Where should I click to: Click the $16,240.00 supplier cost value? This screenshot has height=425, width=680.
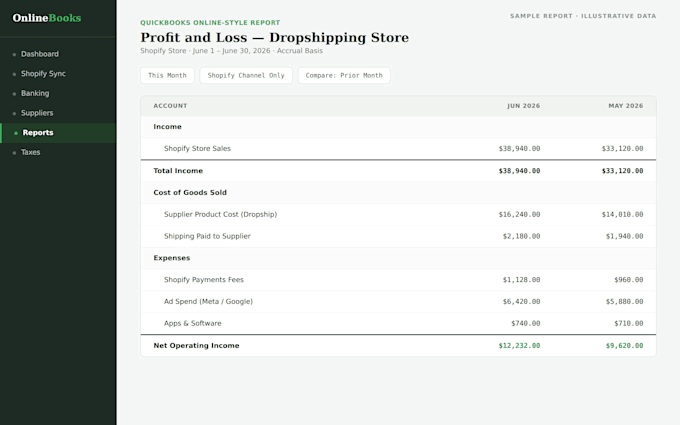[519, 215]
